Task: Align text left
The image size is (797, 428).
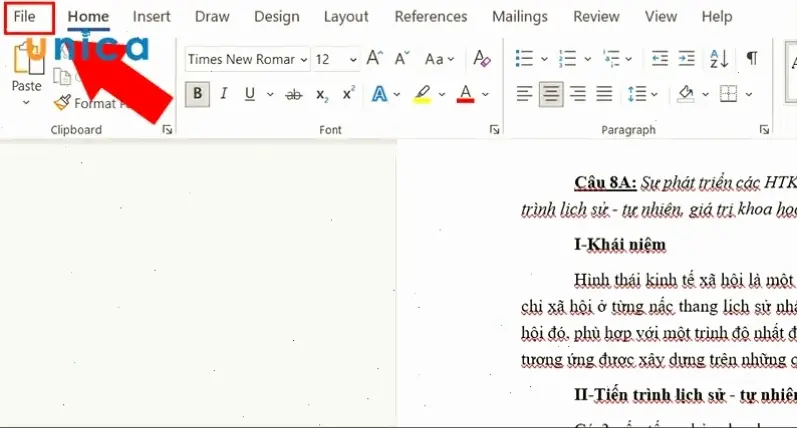Action: 524,94
